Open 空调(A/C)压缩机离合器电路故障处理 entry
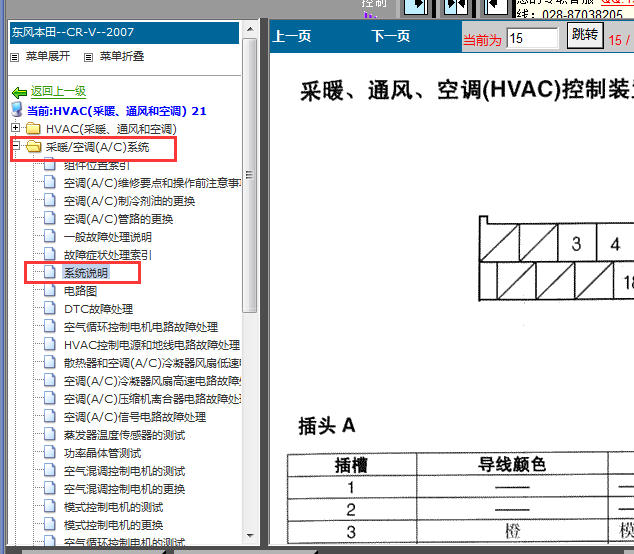This screenshot has height=554, width=634. point(152,399)
